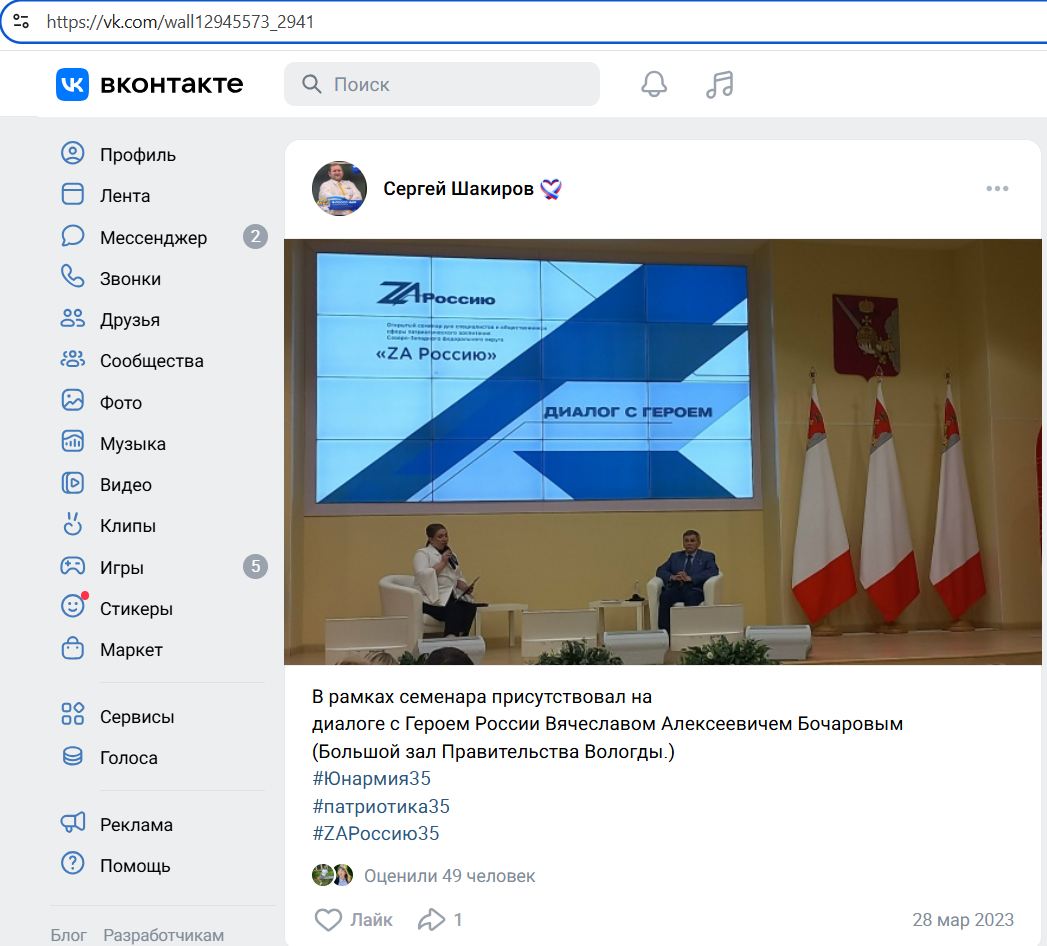The image size is (1047, 946).
Task: Click the Маркет bag icon
Action: [73, 649]
